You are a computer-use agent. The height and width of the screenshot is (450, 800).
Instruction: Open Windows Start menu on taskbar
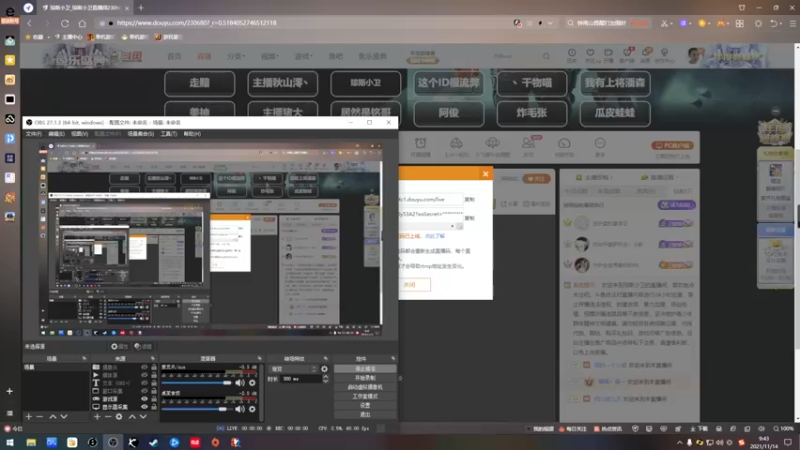click(10, 442)
